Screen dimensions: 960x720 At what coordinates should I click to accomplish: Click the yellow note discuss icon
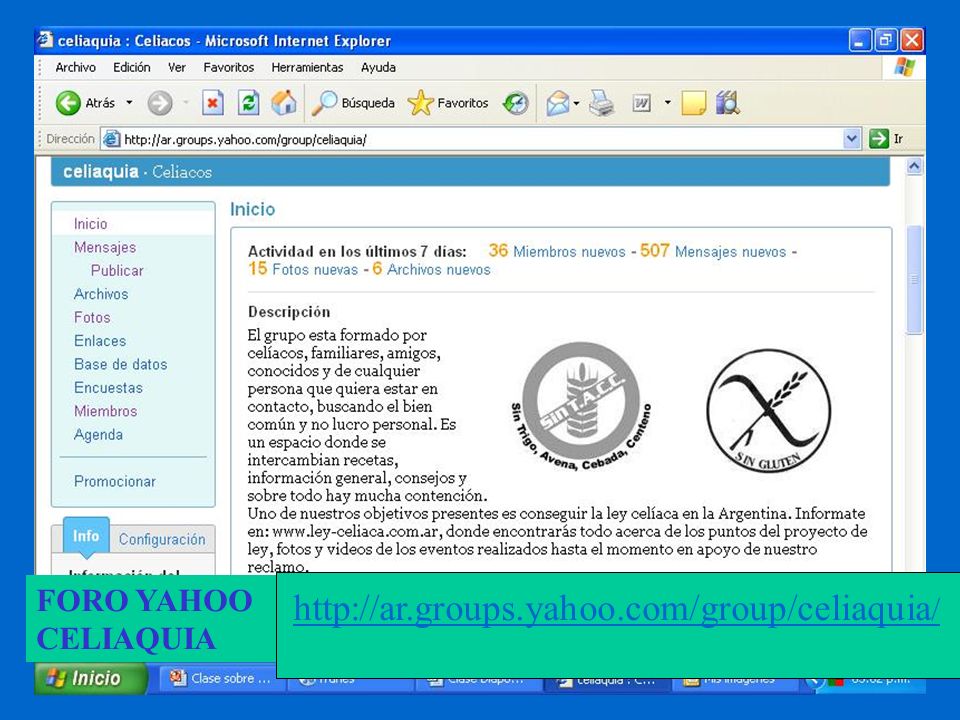[x=693, y=103]
